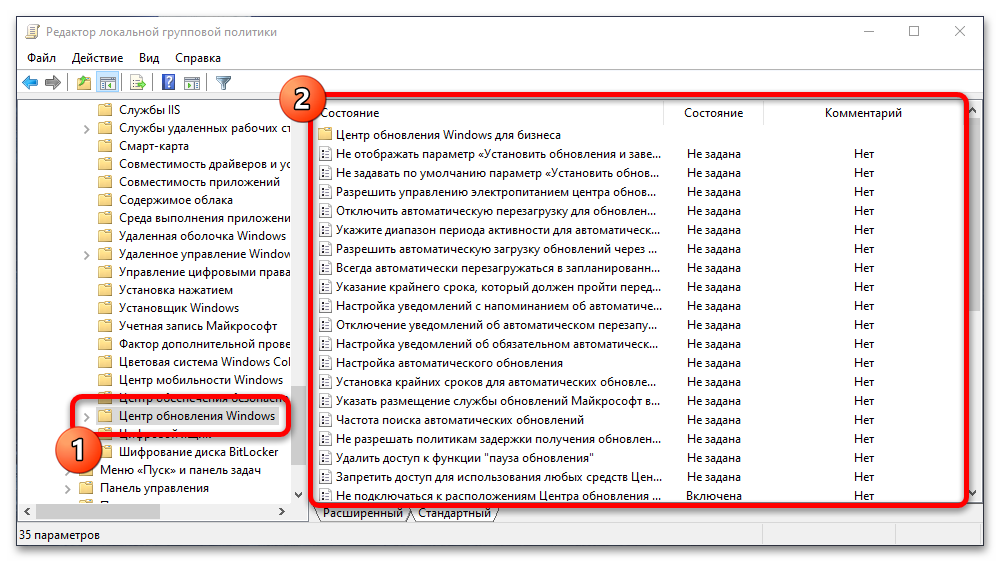
Task: Sort by the Комментарий column header
Action: pos(863,113)
